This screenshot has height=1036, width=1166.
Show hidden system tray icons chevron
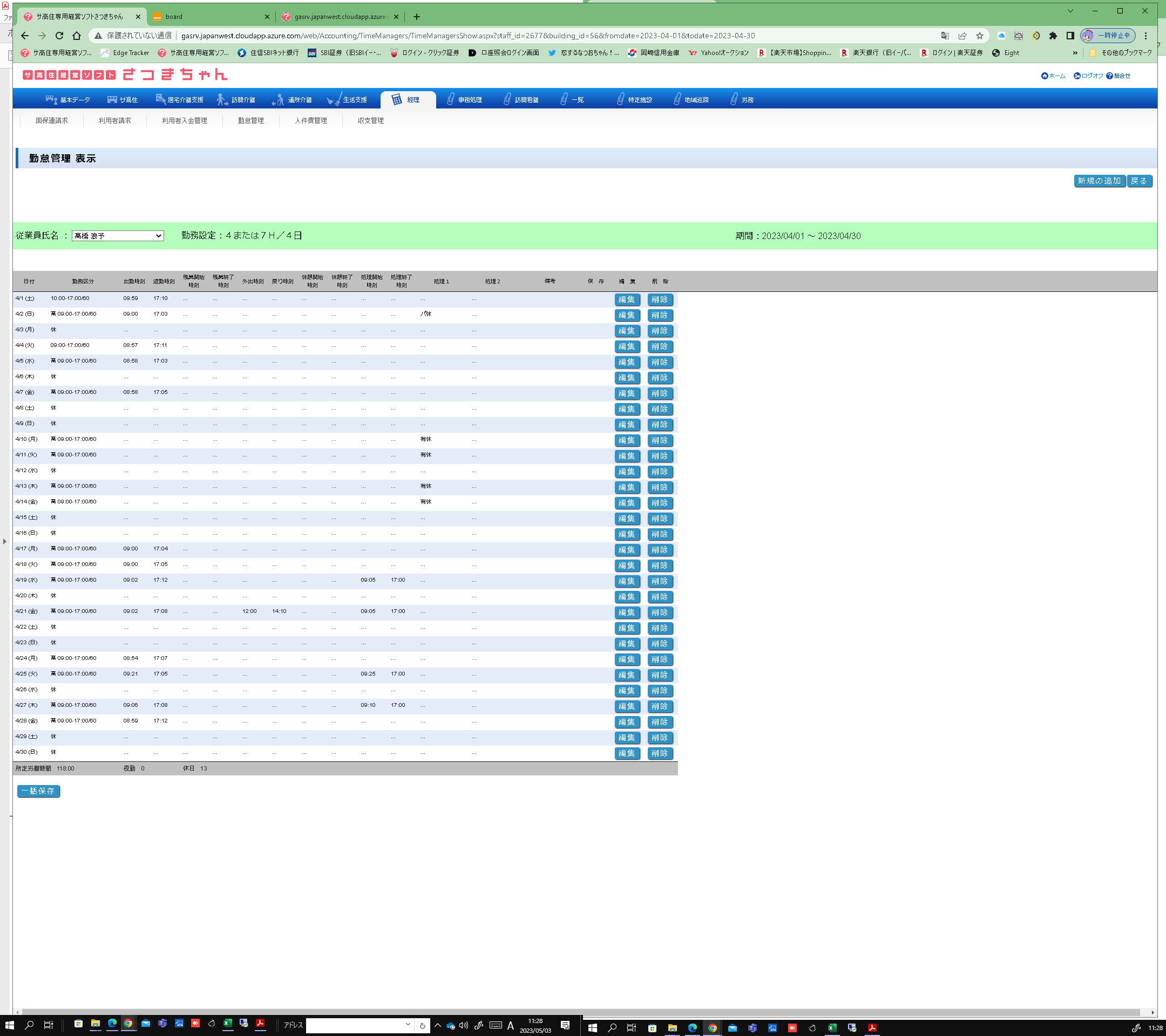click(x=438, y=1025)
